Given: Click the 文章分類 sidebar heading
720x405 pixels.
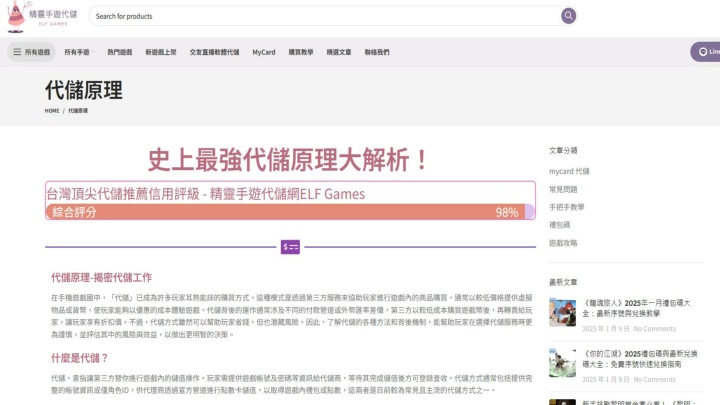Looking at the screenshot, I should [563, 151].
